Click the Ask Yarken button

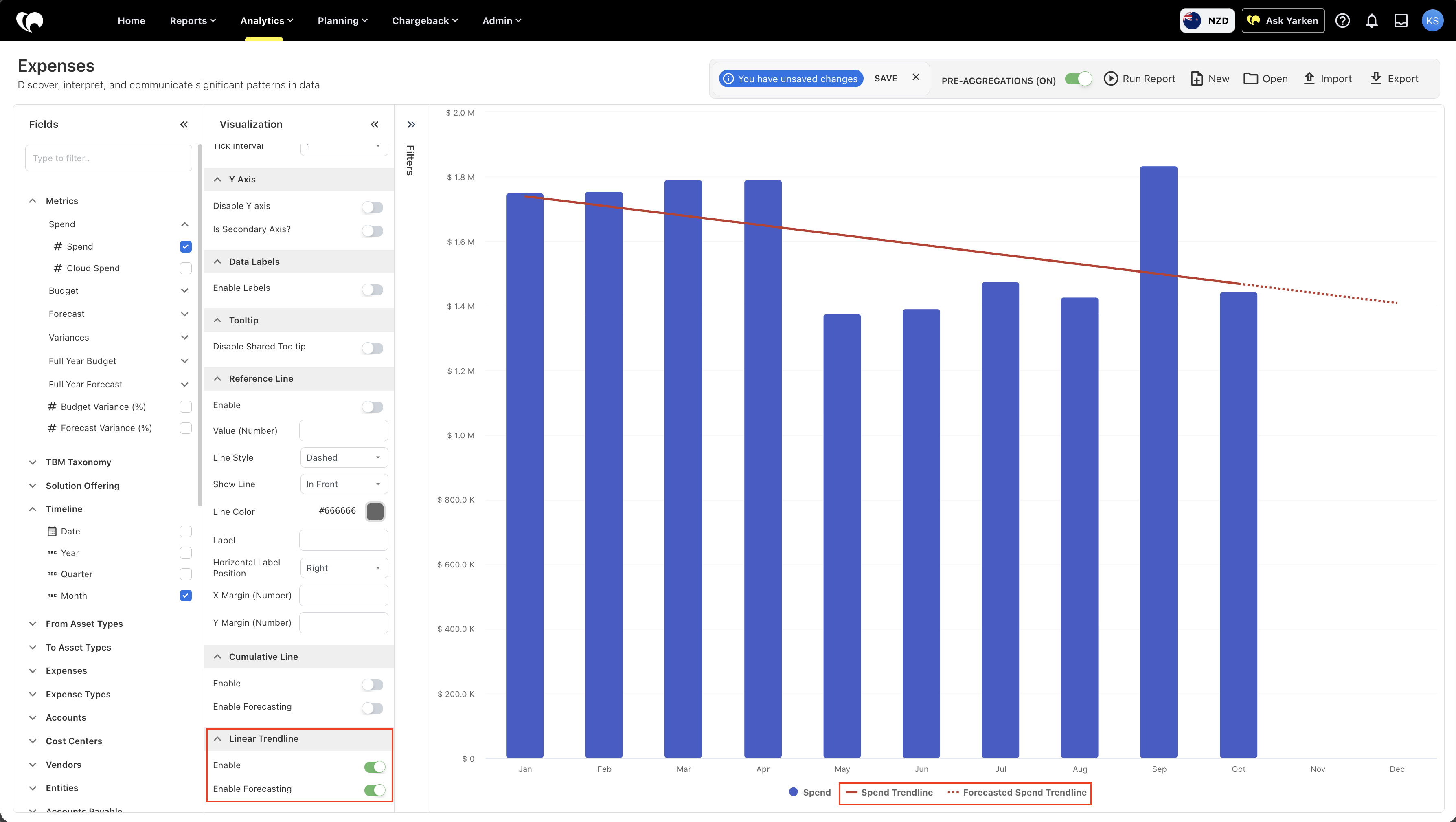(1283, 21)
